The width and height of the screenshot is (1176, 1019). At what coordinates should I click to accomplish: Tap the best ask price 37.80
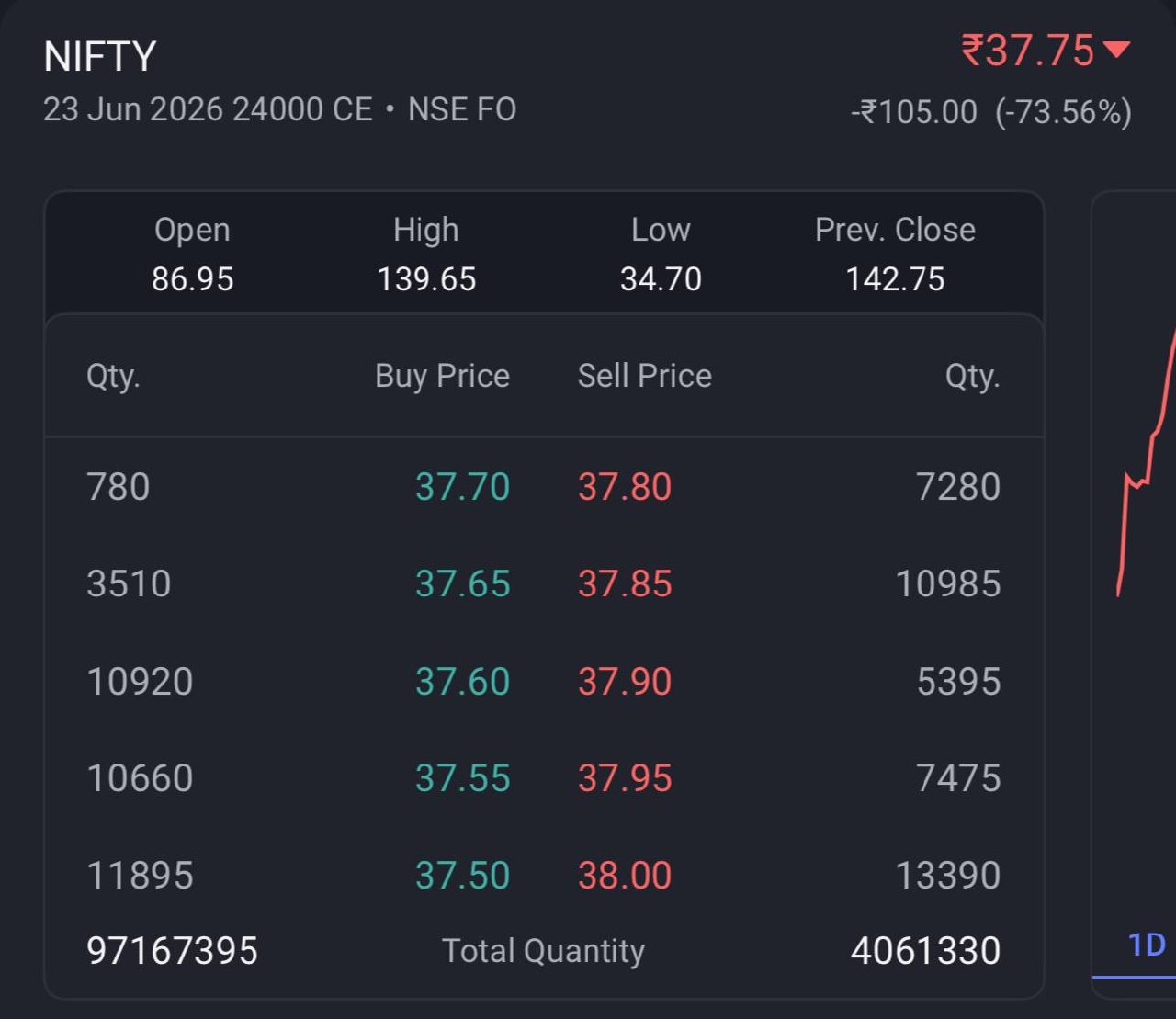pos(625,487)
